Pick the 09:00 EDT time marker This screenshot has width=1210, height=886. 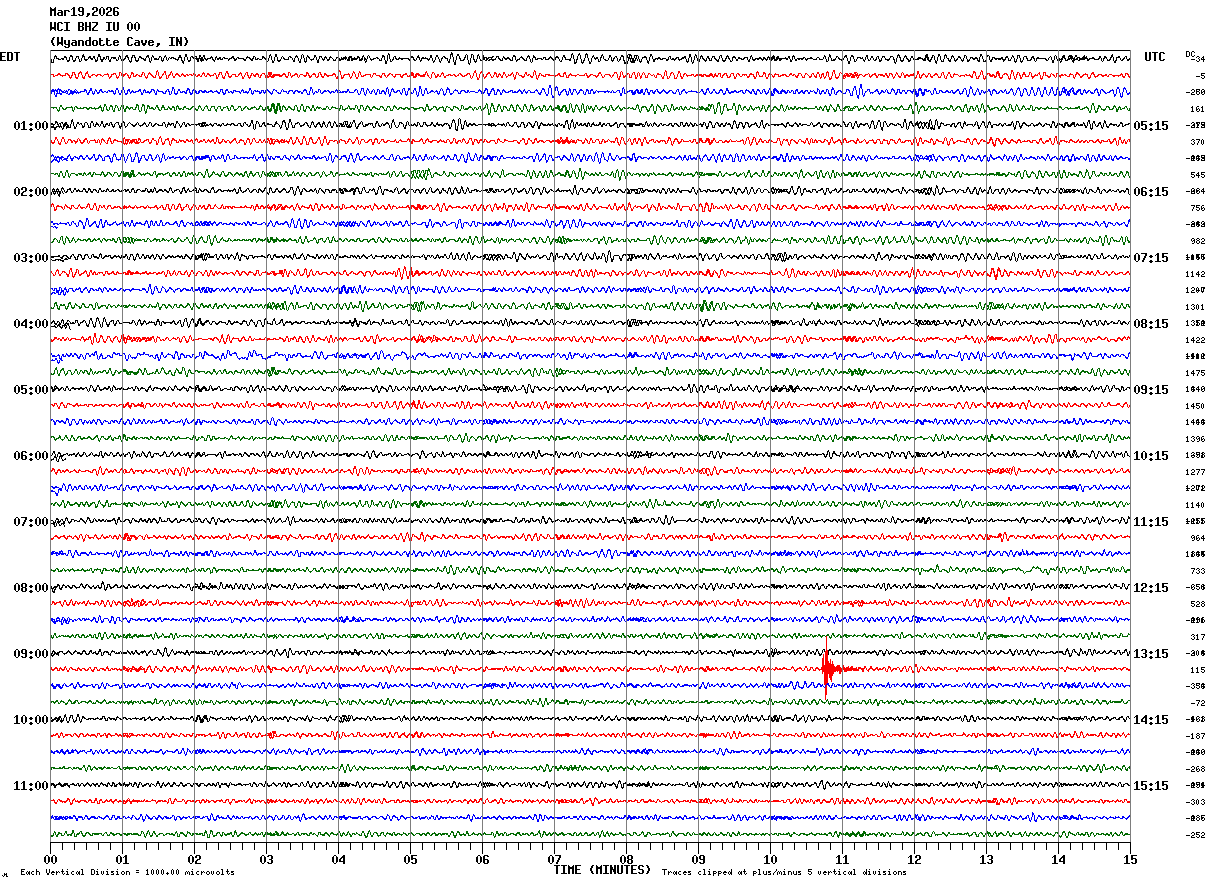30,654
